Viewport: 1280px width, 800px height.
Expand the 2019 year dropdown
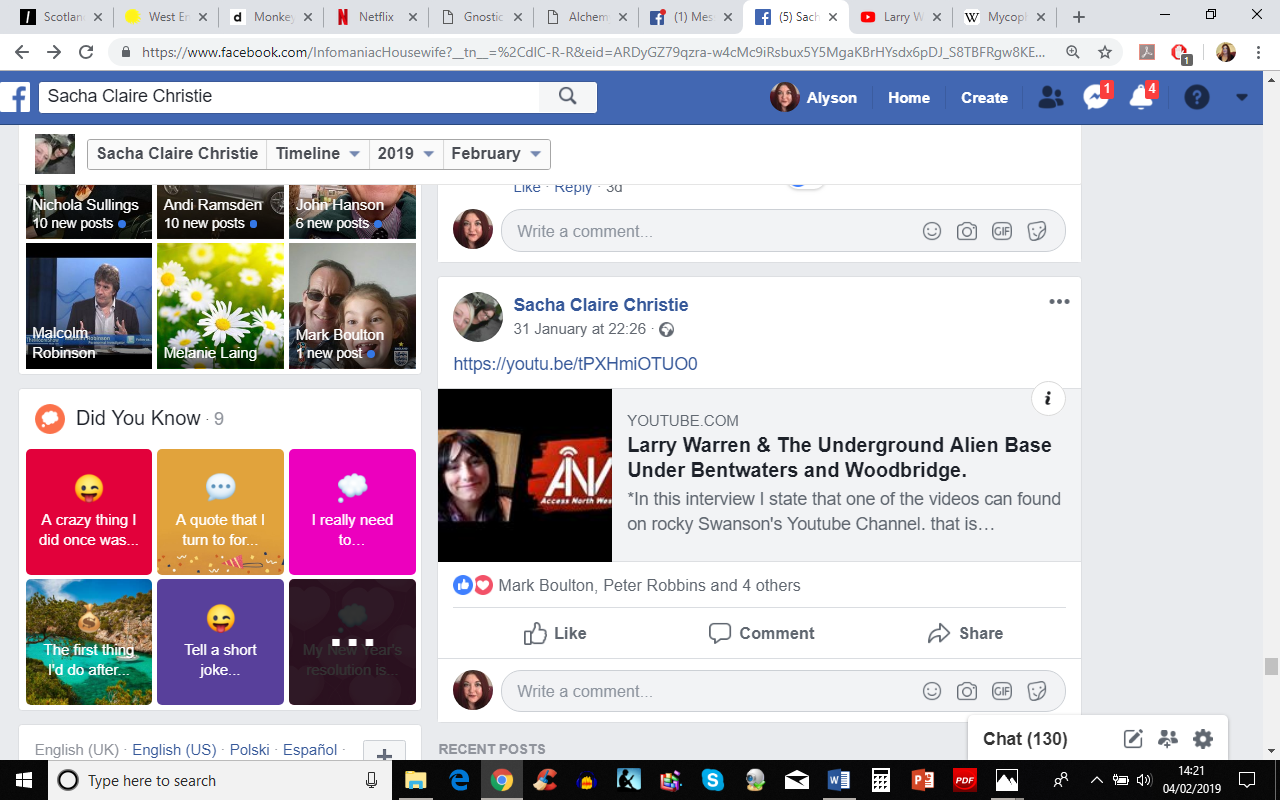[x=405, y=154]
